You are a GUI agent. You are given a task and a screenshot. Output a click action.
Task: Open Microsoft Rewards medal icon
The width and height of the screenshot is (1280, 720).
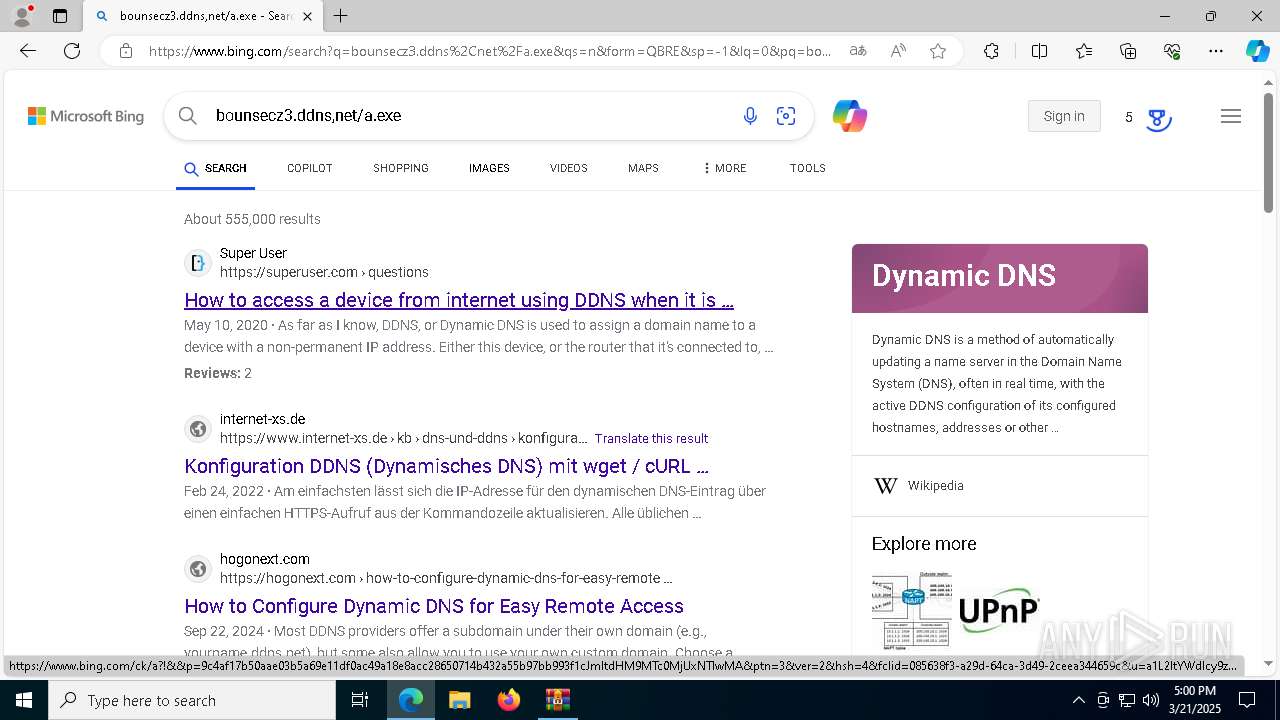pyautogui.click(x=1158, y=118)
